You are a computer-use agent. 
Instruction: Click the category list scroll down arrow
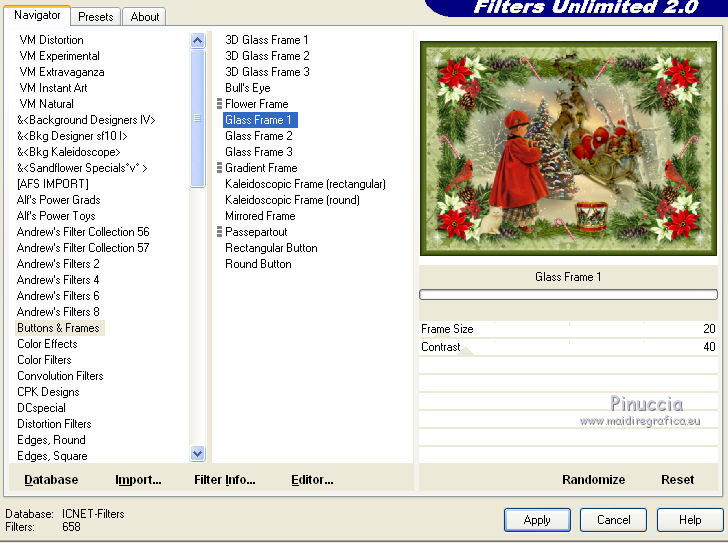click(x=197, y=453)
